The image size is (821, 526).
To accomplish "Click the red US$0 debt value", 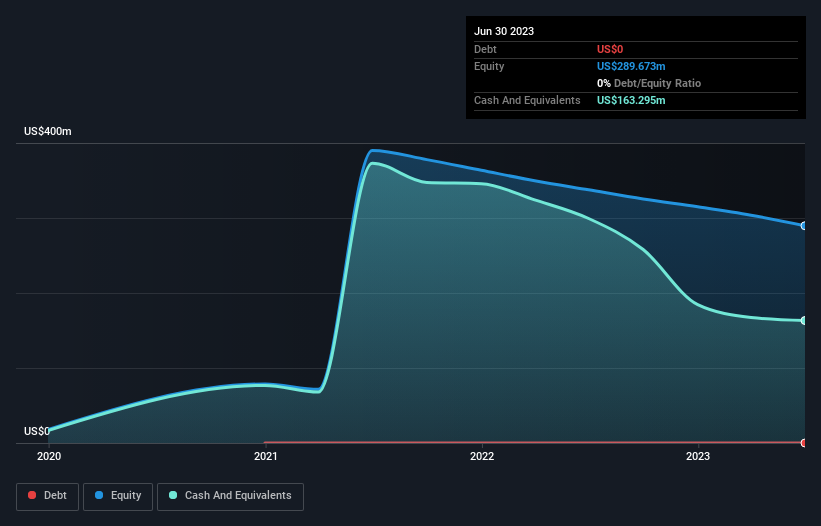I will click(x=610, y=49).
